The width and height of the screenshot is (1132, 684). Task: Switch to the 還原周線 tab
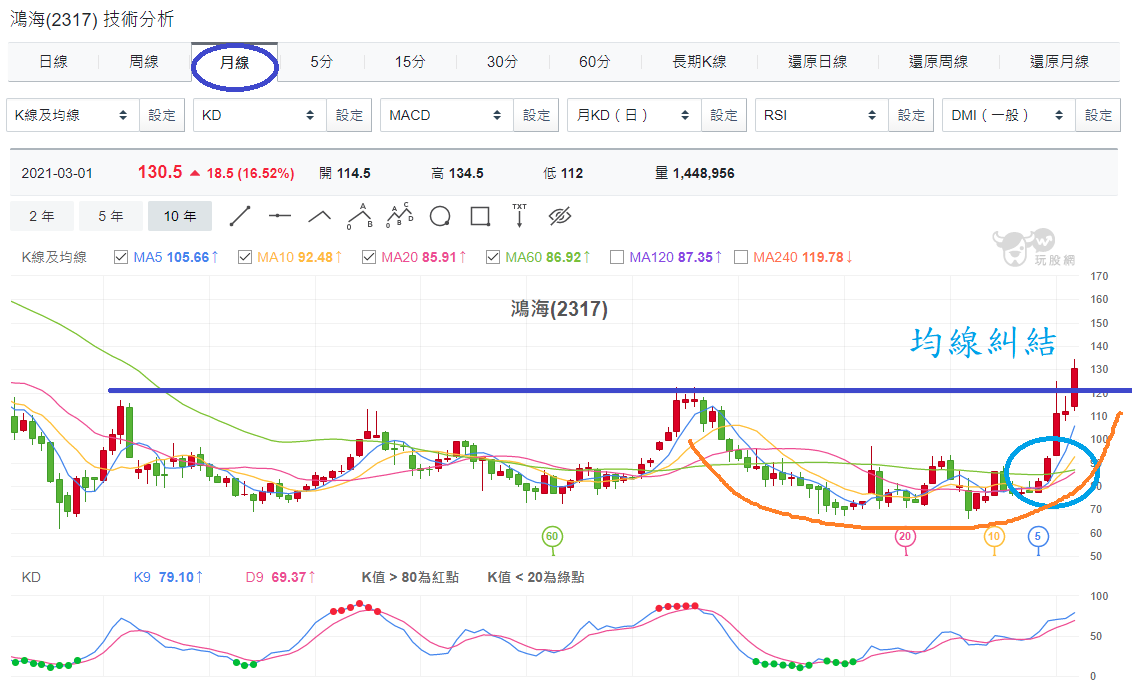tap(939, 62)
